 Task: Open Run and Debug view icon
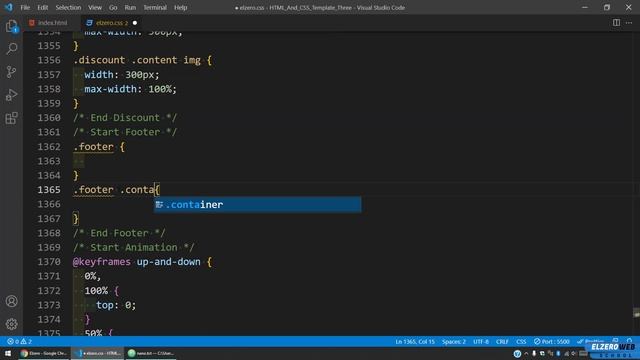point(11,95)
